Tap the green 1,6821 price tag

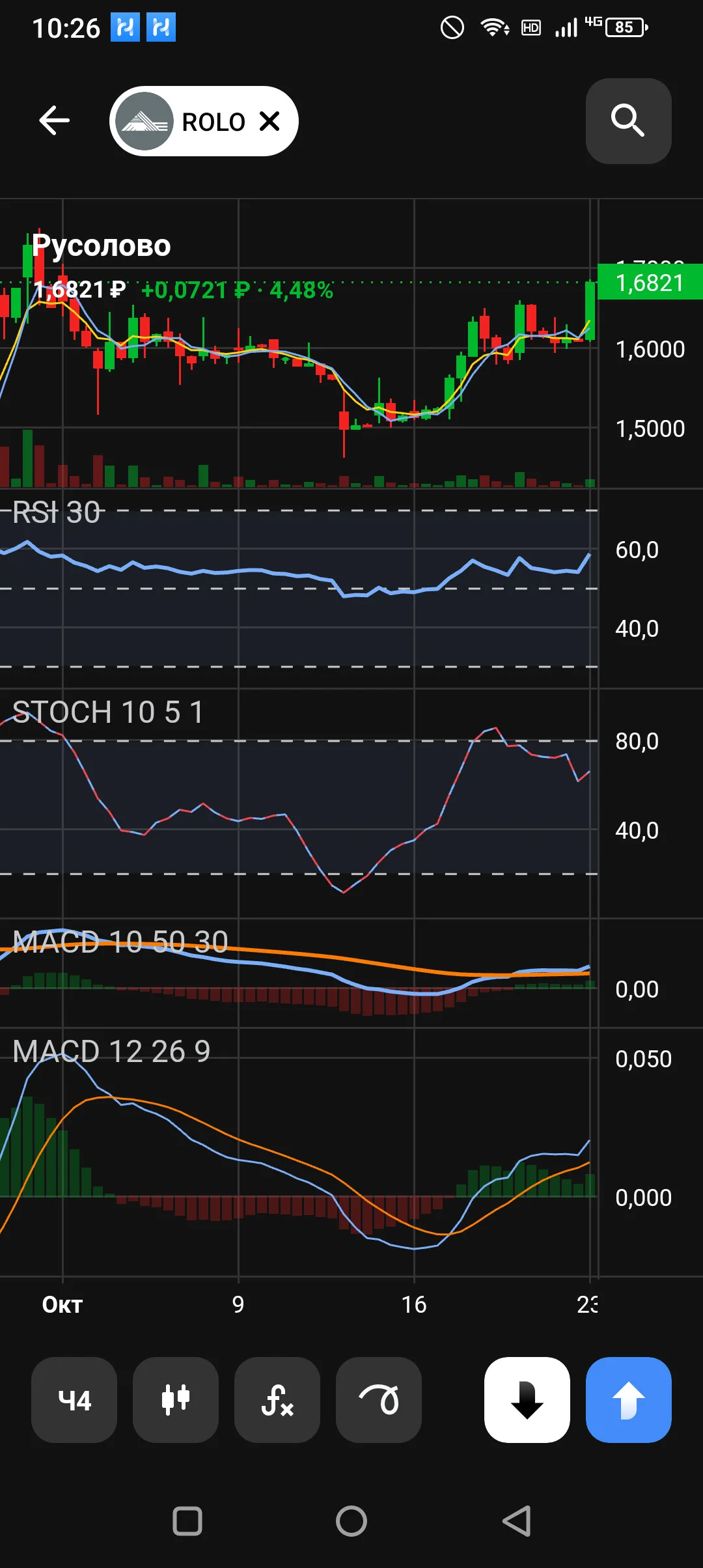point(650,283)
